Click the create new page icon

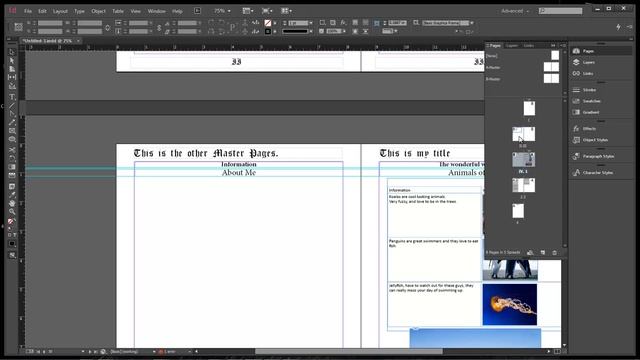point(542,253)
